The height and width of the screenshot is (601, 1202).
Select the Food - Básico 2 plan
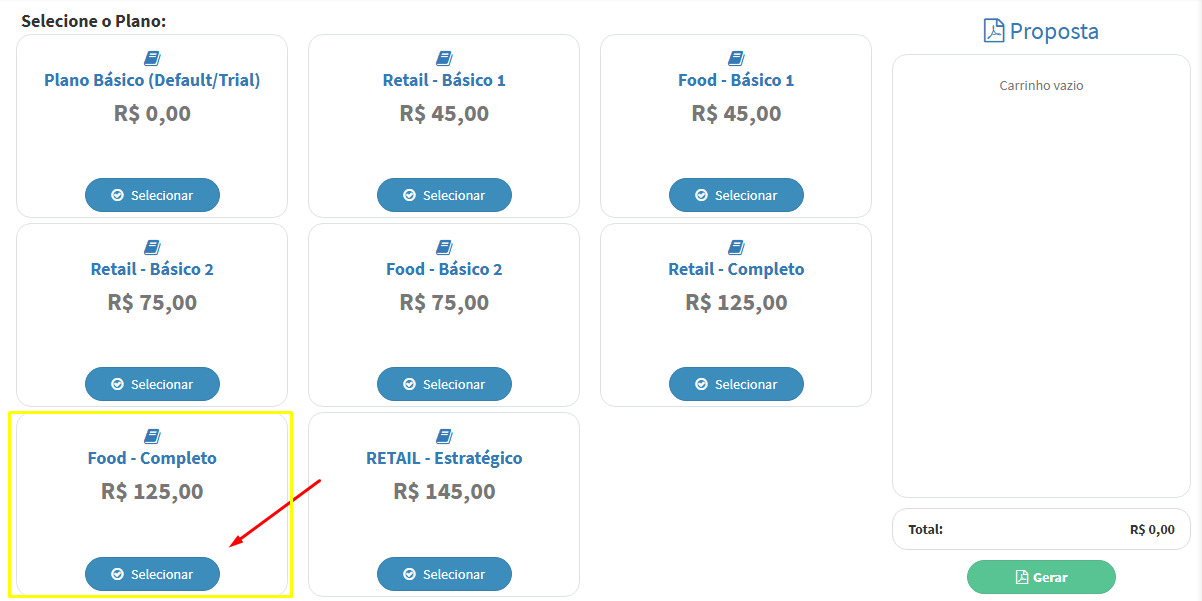444,384
